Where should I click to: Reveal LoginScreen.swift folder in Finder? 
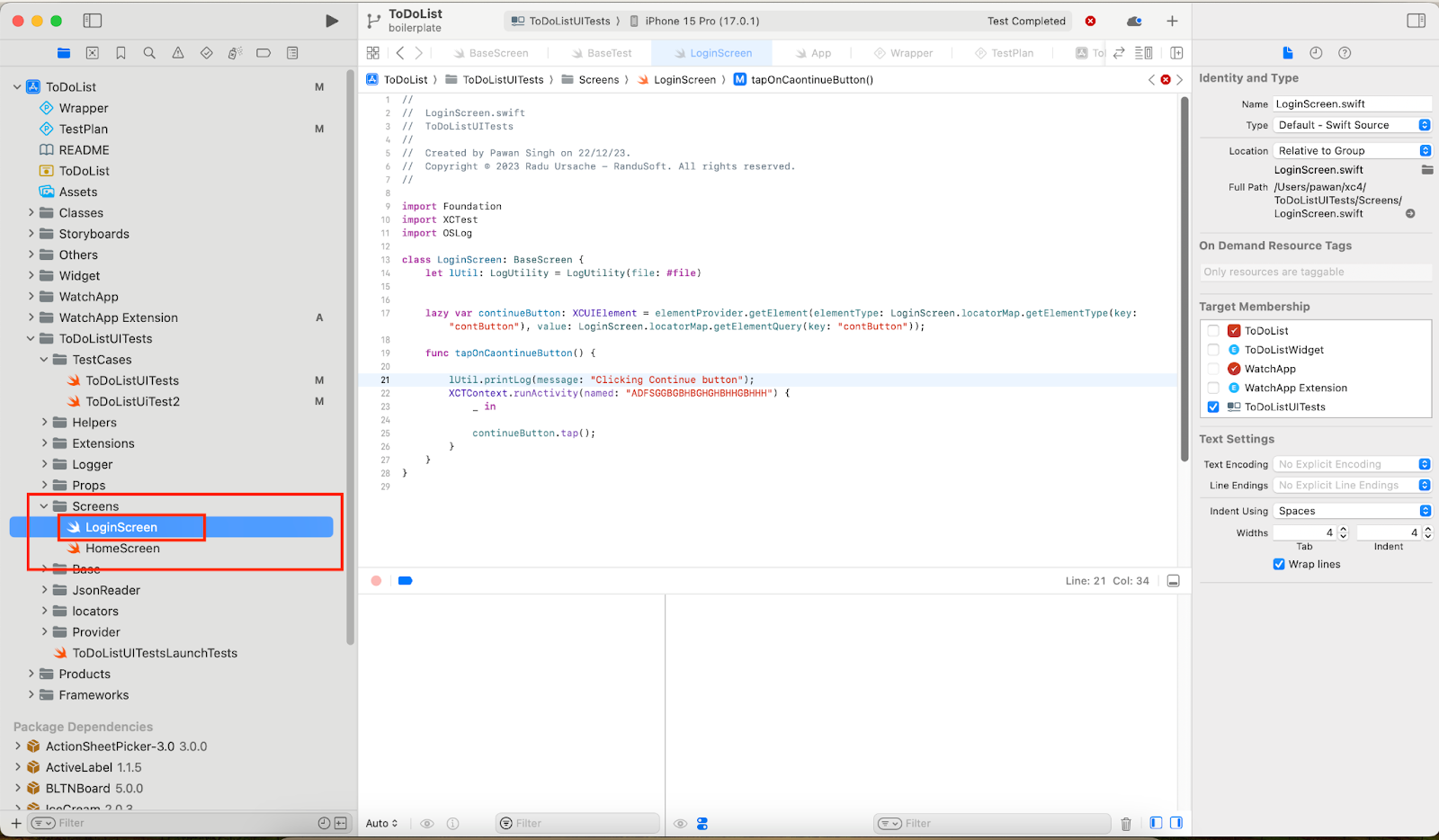(1427, 169)
